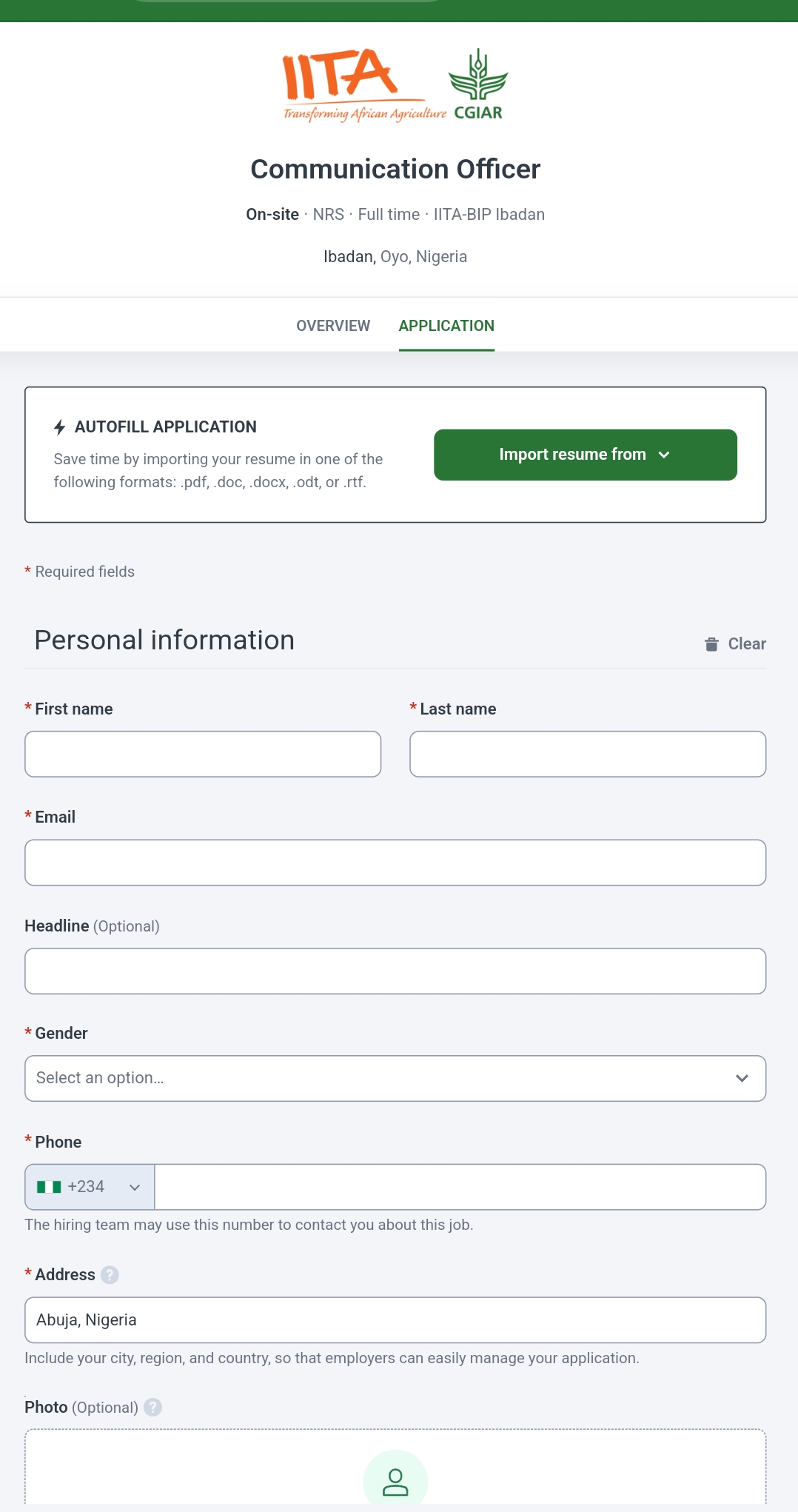Select the Application tab
Image resolution: width=798 pixels, height=1512 pixels.
point(446,326)
